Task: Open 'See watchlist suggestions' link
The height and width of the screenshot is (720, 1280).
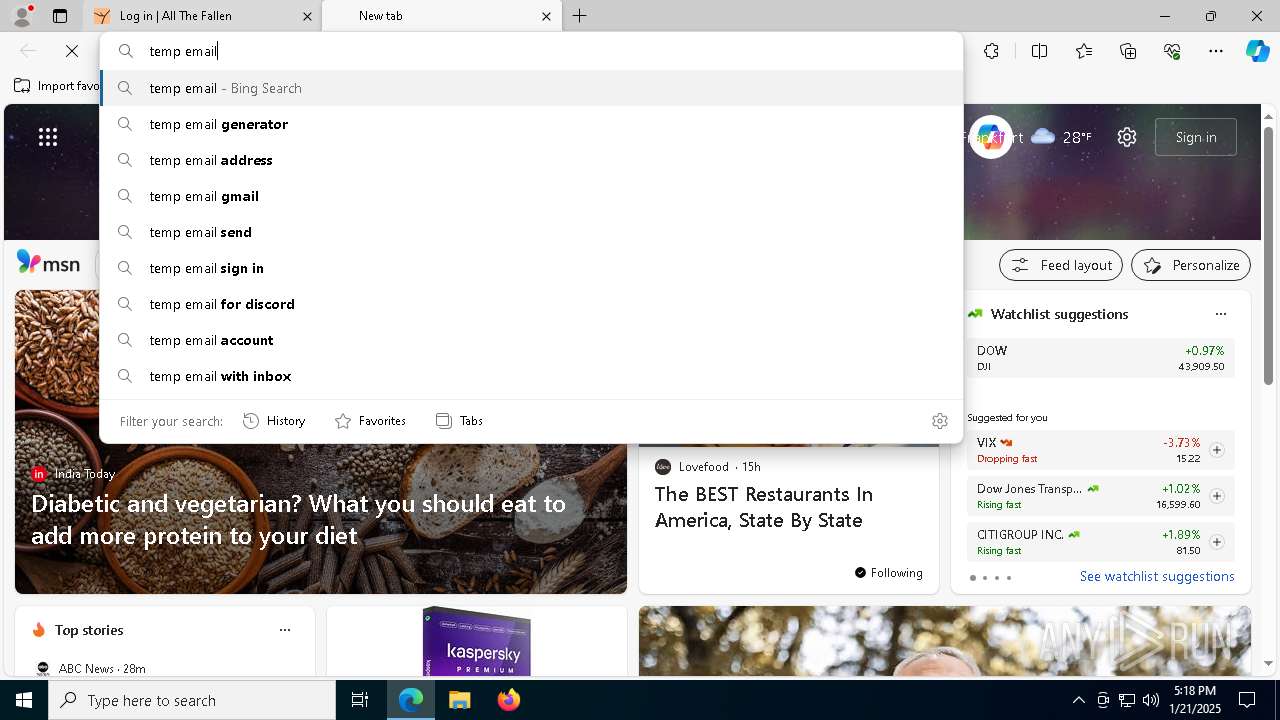Action: coord(1157,576)
